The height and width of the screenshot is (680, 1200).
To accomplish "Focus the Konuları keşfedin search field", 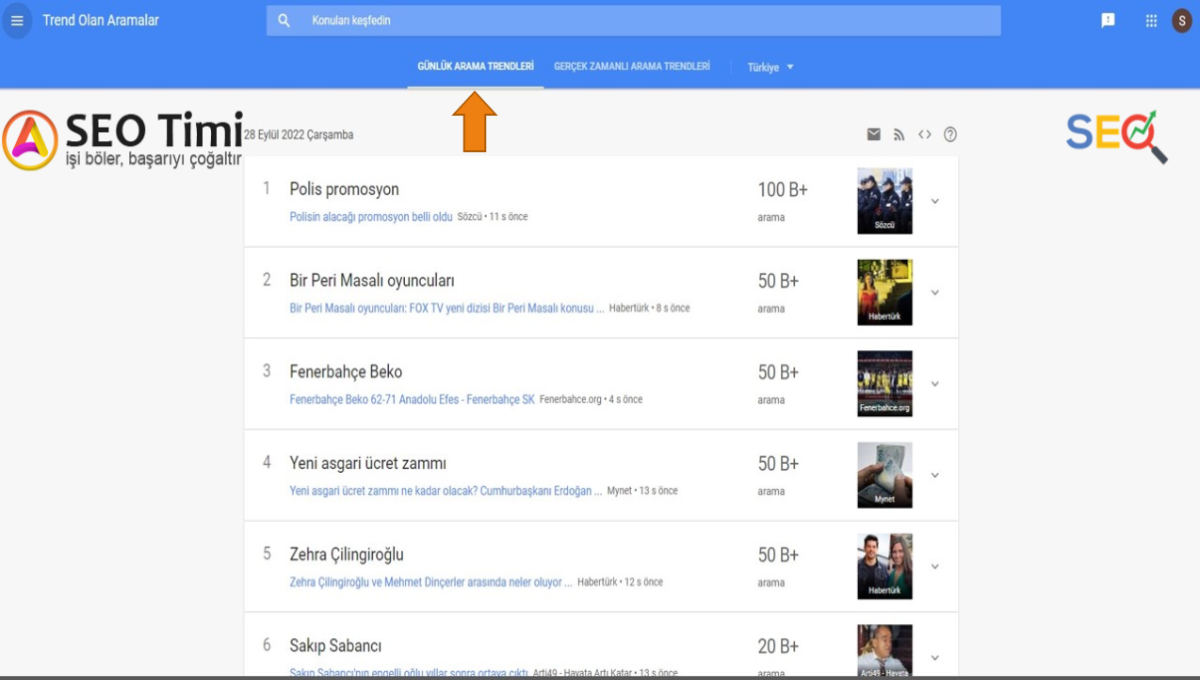I will [x=633, y=20].
